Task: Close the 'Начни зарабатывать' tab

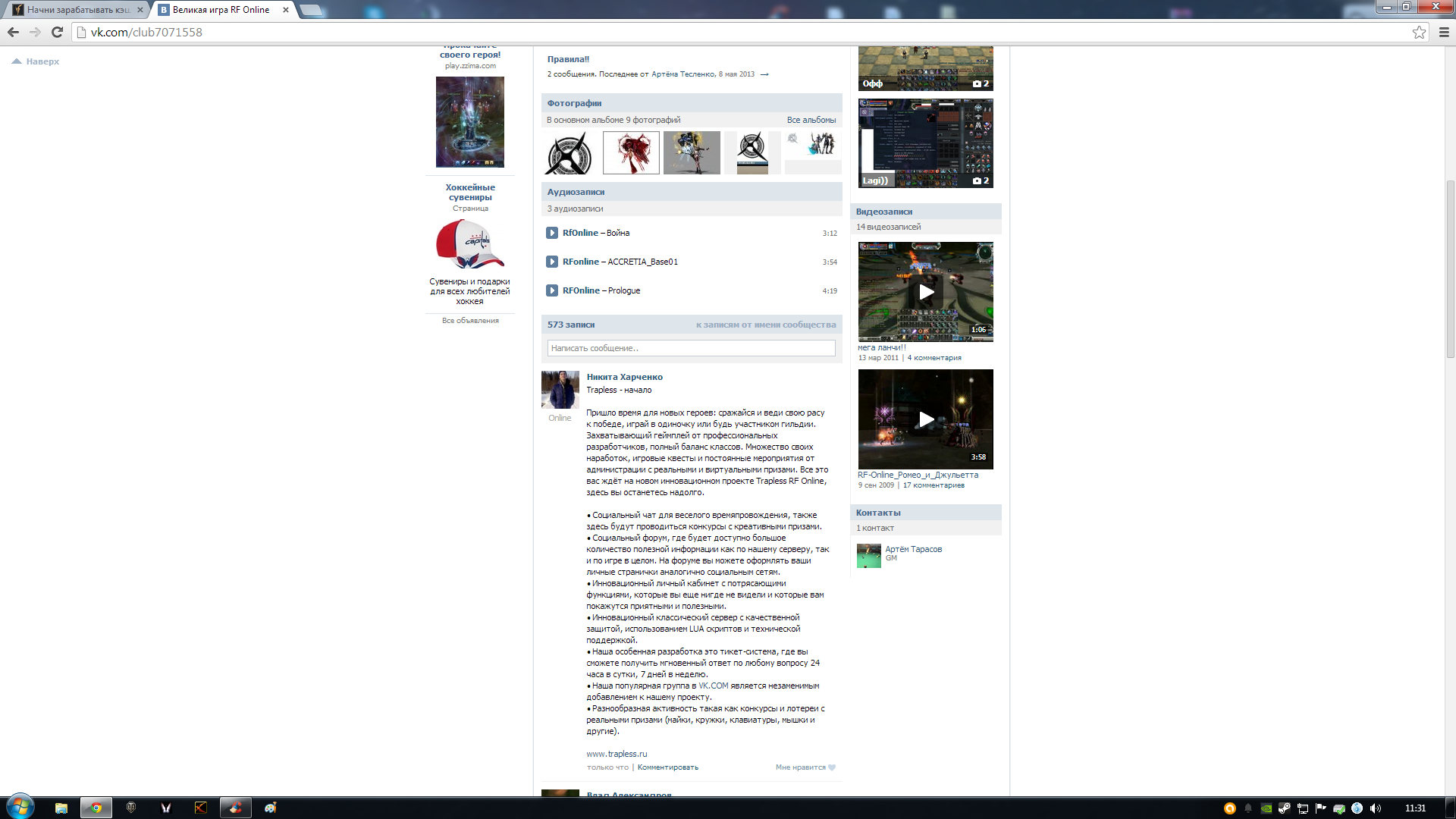Action: 140,10
